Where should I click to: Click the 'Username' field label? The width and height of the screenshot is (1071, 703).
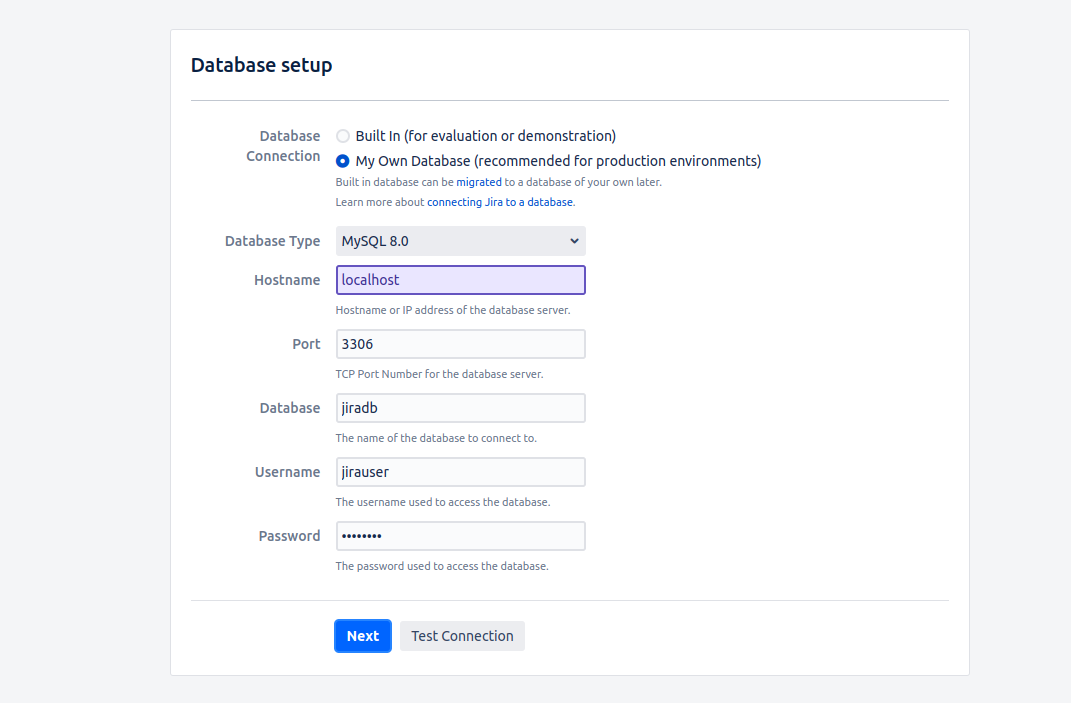287,472
